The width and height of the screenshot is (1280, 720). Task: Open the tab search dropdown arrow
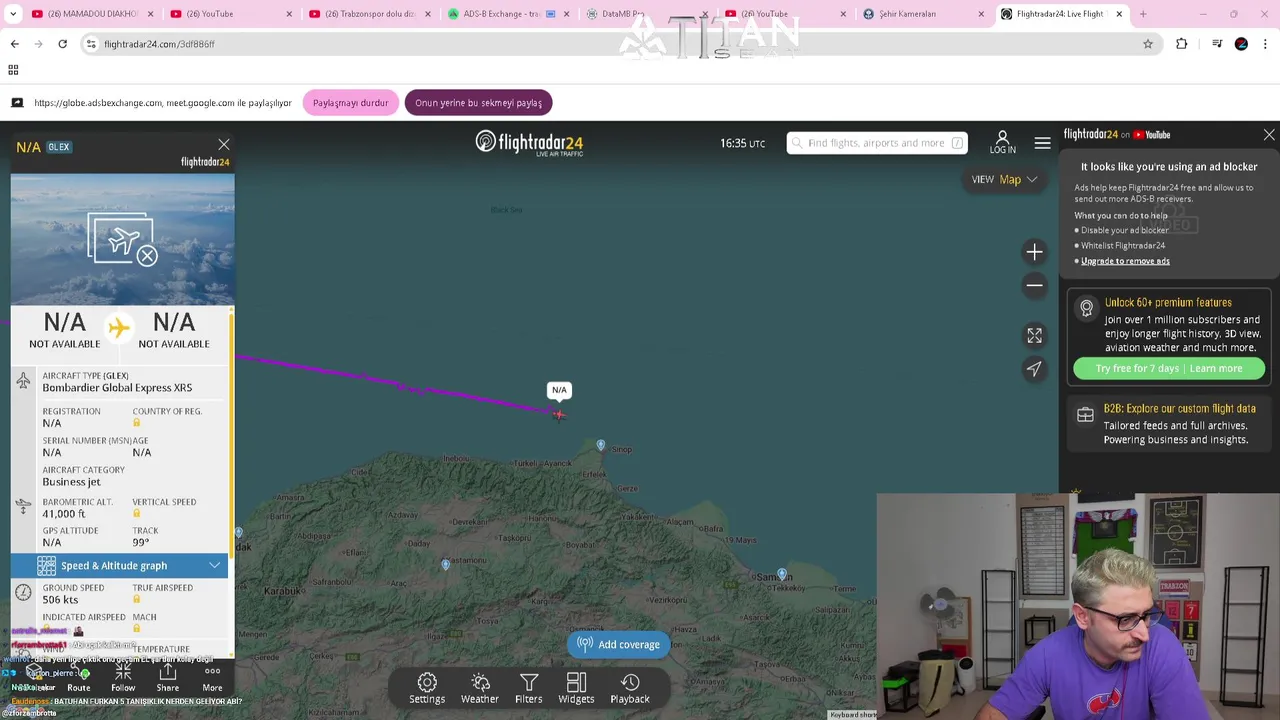pos(13,14)
